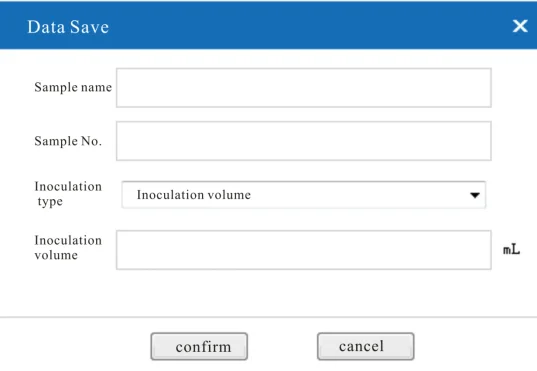Open the Inoculation type combo box
This screenshot has height=371, width=537.
303,195
